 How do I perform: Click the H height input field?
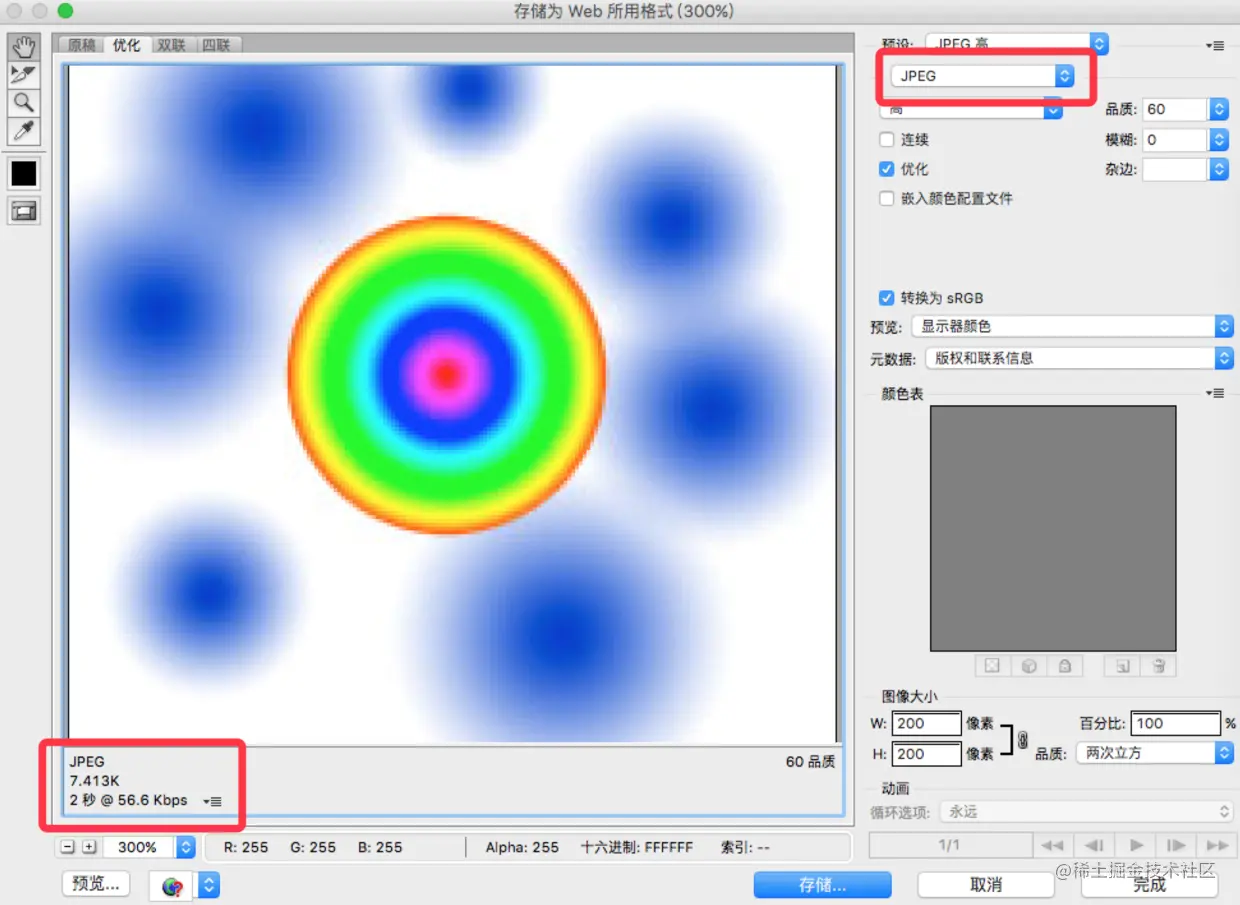coord(927,753)
